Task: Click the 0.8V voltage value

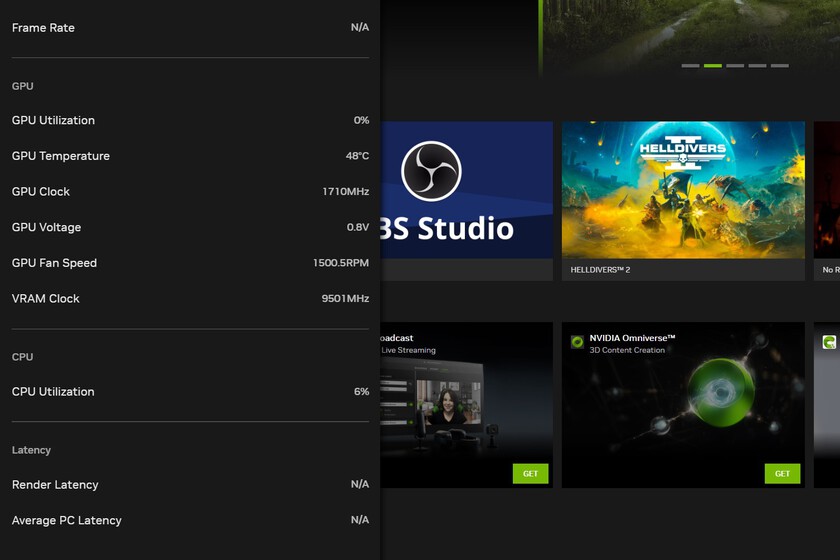Action: click(x=358, y=227)
